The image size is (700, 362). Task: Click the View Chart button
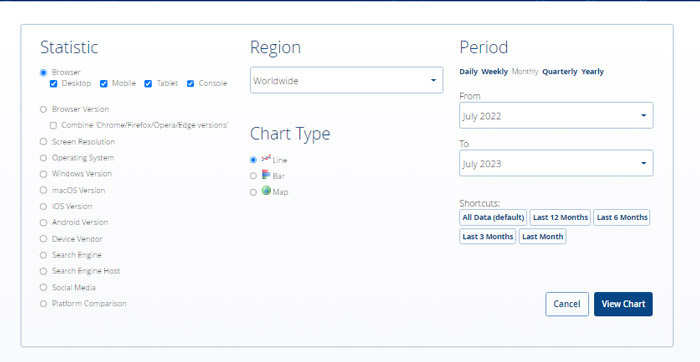coord(623,304)
